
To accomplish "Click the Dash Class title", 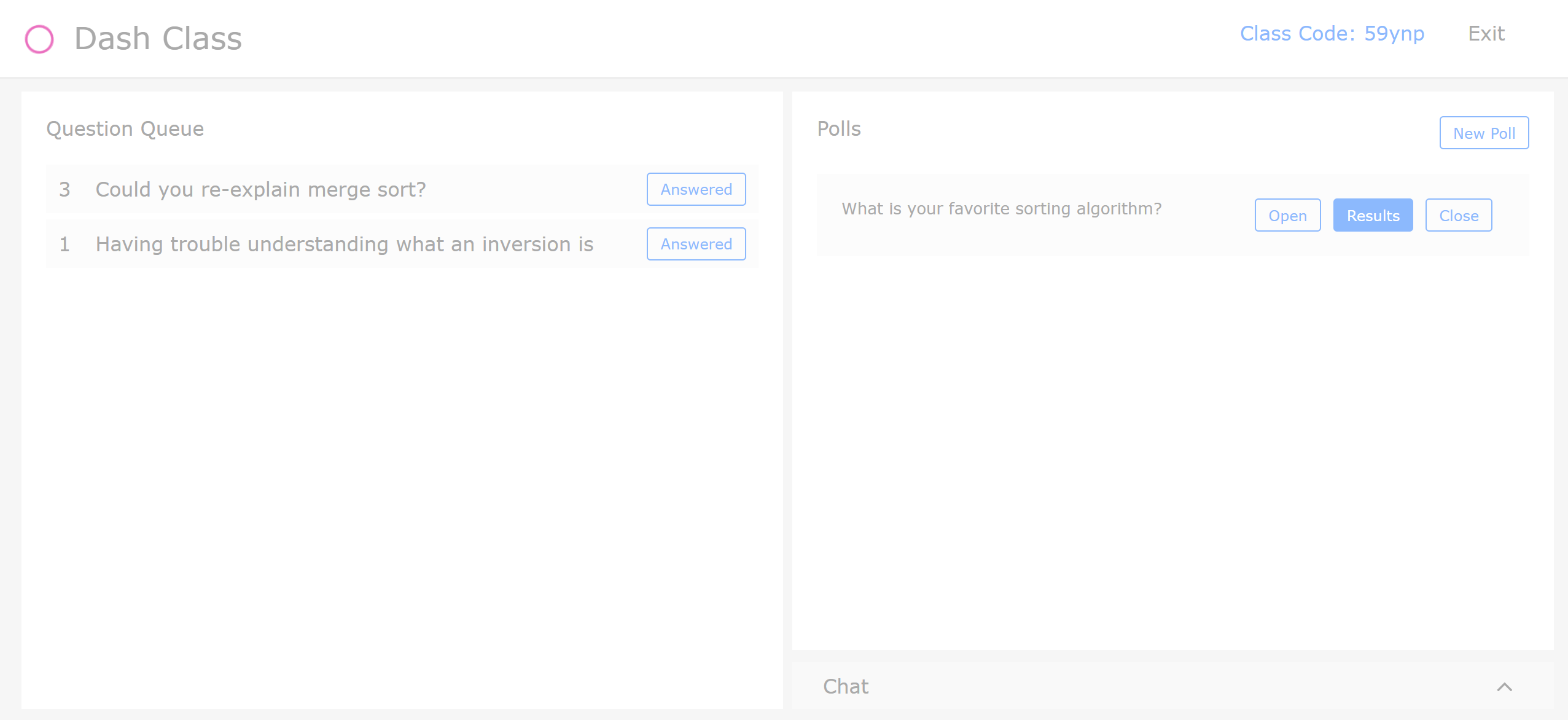I will click(x=158, y=39).
